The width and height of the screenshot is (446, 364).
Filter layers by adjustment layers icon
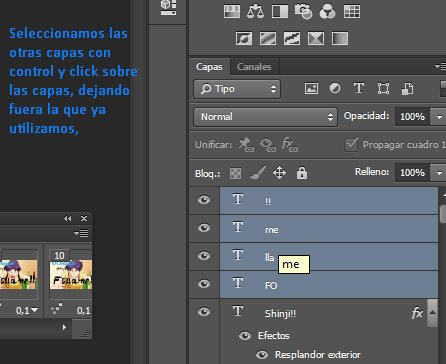click(335, 88)
